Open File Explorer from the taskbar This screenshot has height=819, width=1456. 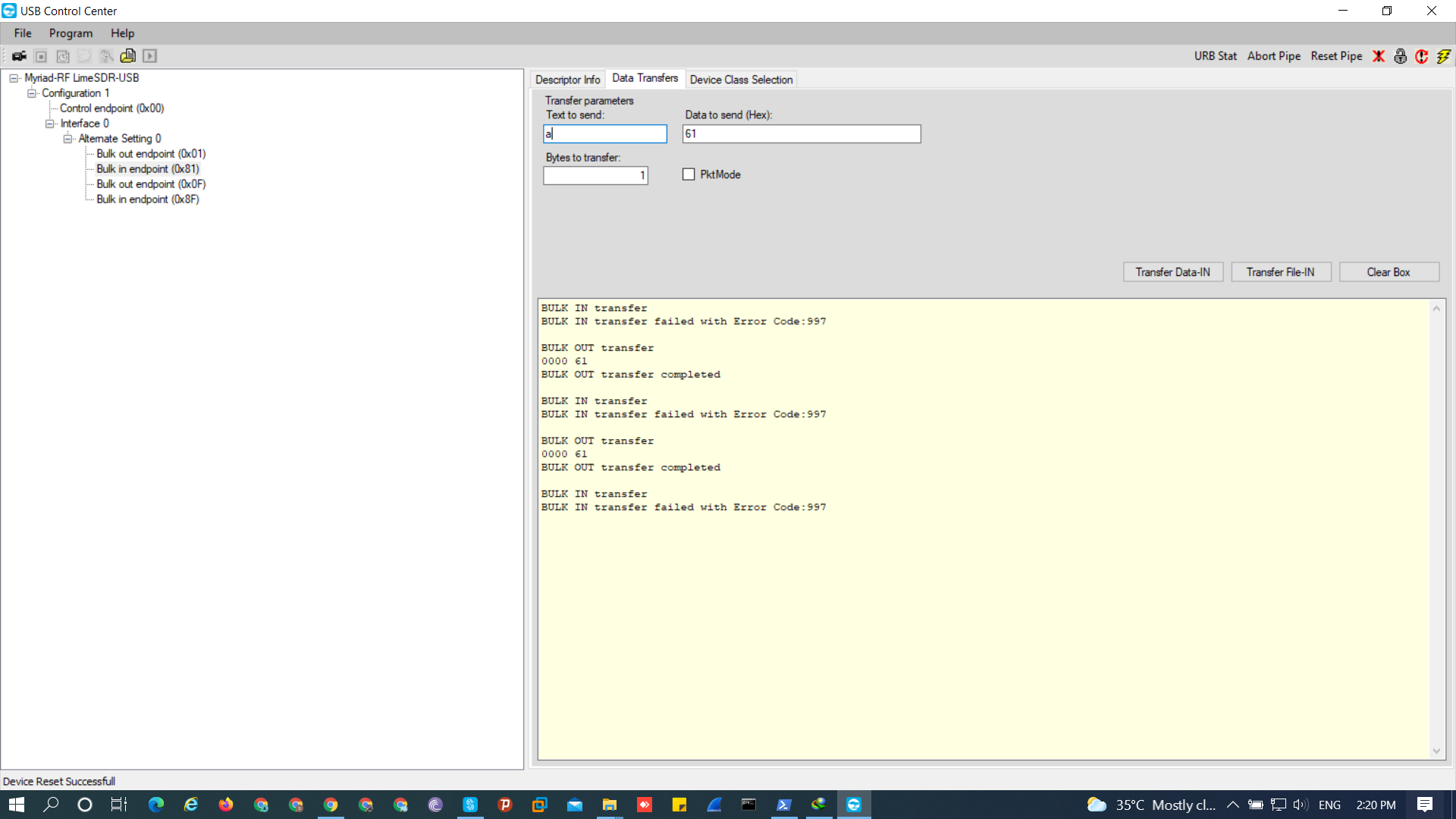[609, 805]
